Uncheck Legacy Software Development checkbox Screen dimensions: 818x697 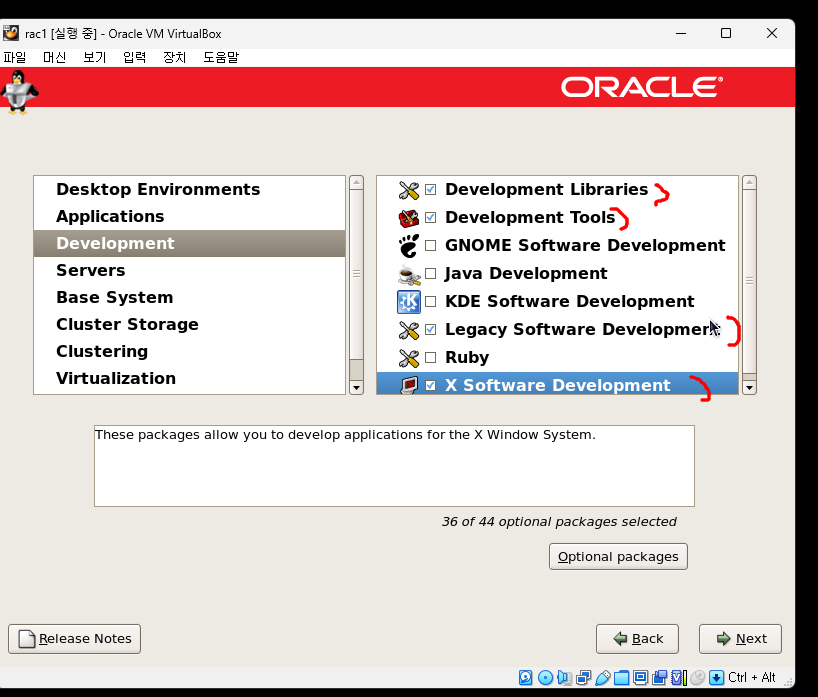(x=430, y=329)
